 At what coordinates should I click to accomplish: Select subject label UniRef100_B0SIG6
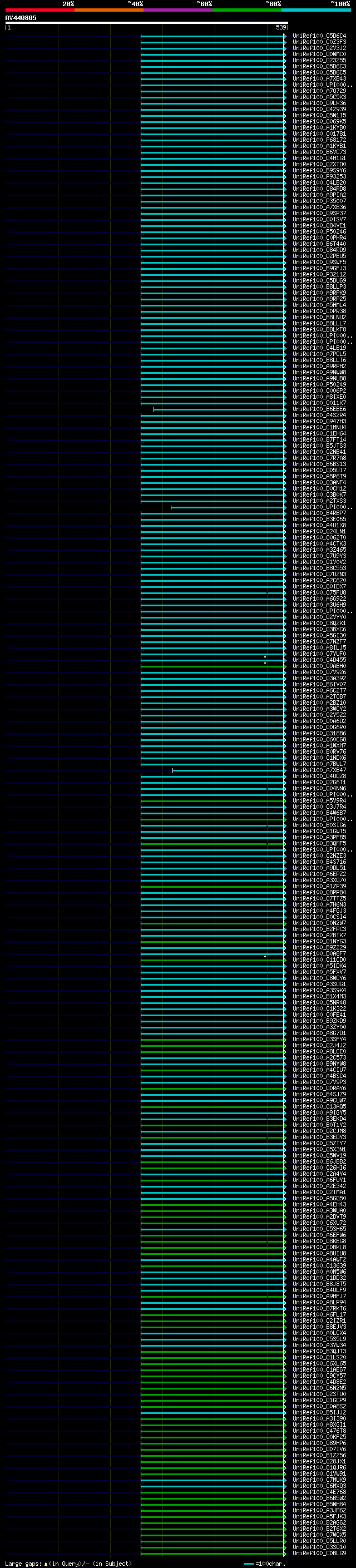pos(319,825)
